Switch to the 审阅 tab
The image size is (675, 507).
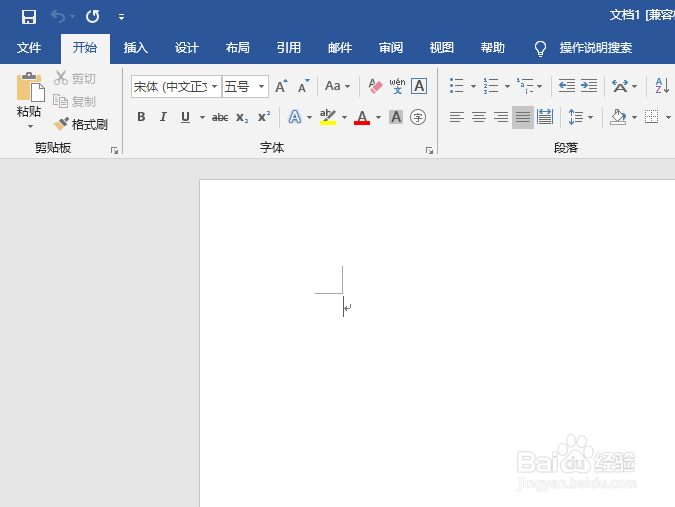pyautogui.click(x=390, y=47)
